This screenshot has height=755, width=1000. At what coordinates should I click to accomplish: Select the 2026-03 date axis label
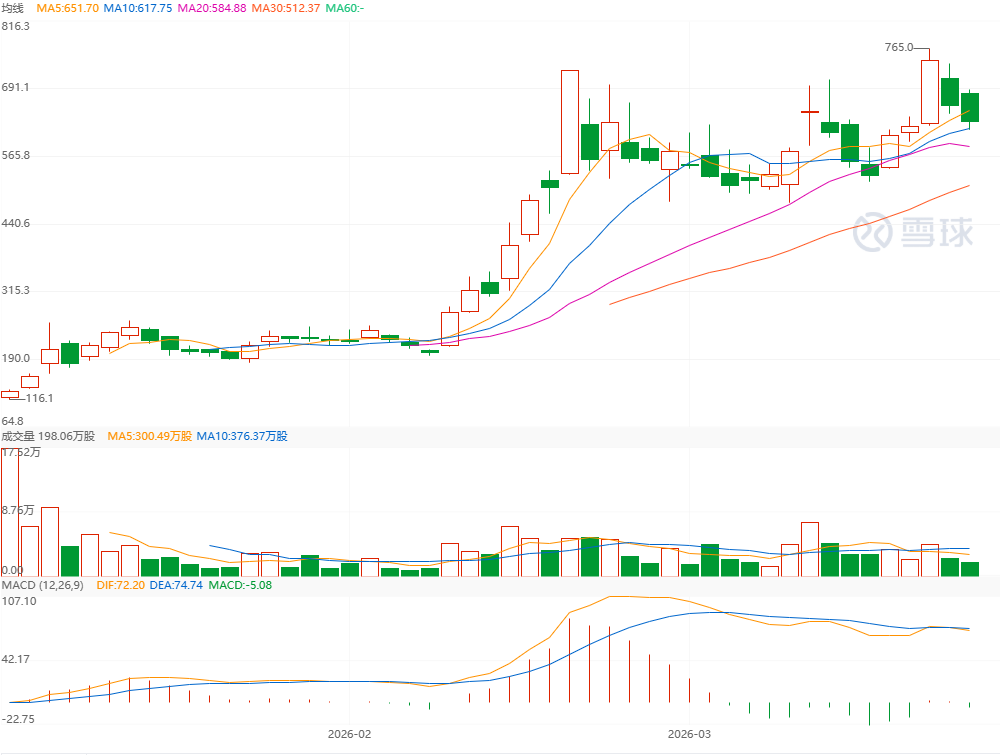click(689, 733)
